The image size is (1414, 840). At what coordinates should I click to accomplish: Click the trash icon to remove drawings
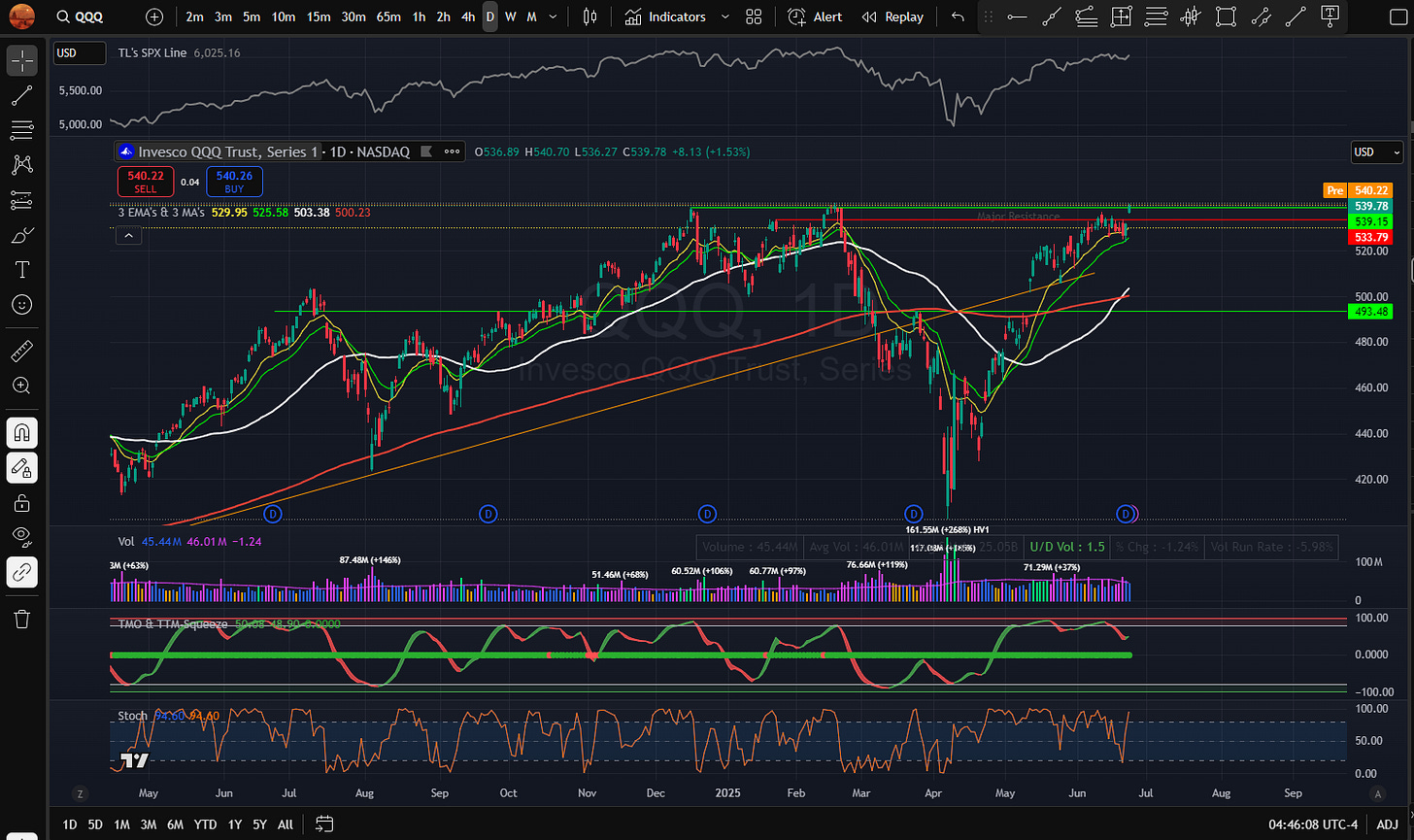pyautogui.click(x=21, y=619)
